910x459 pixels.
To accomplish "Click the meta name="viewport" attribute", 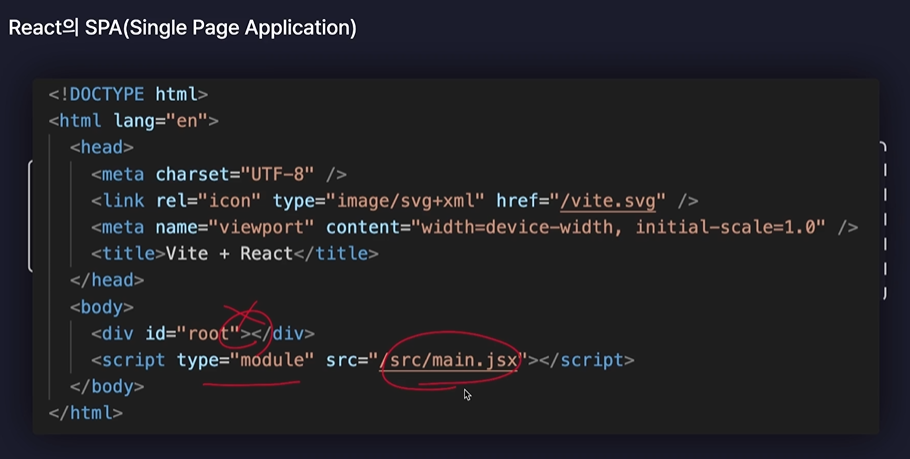I will (234, 227).
